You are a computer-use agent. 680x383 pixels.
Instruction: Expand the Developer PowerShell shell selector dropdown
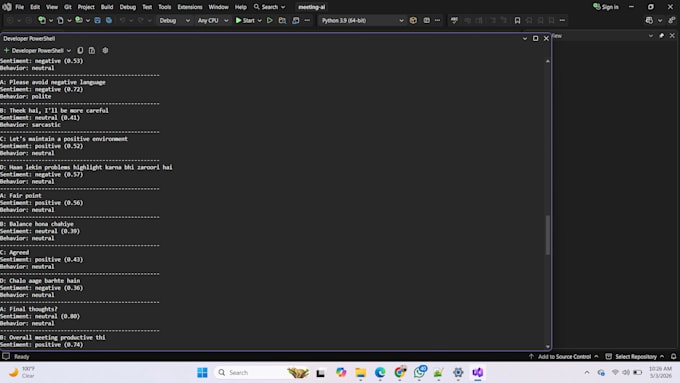click(69, 51)
